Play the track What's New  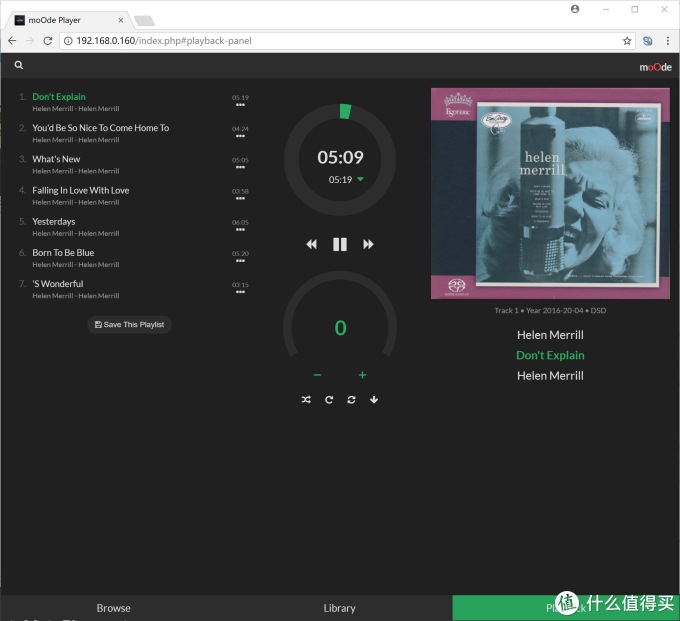coord(56,159)
